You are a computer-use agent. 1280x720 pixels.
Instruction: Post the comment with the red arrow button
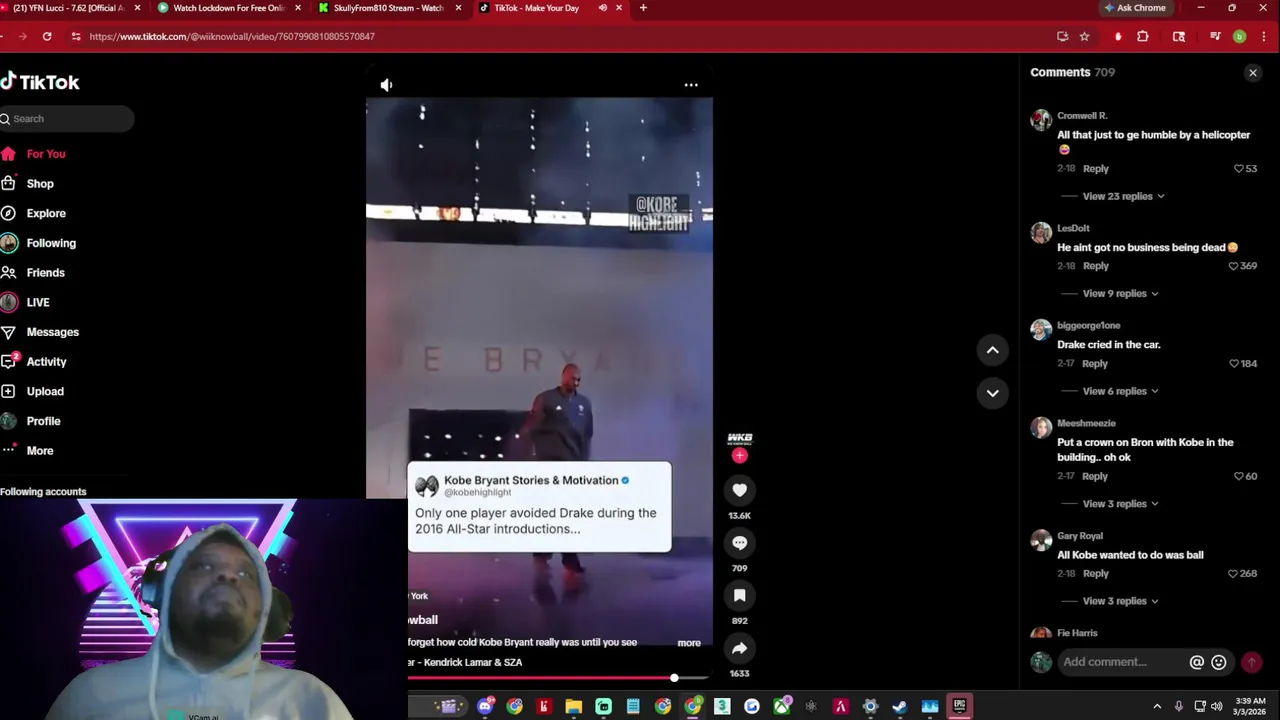pyautogui.click(x=1251, y=662)
